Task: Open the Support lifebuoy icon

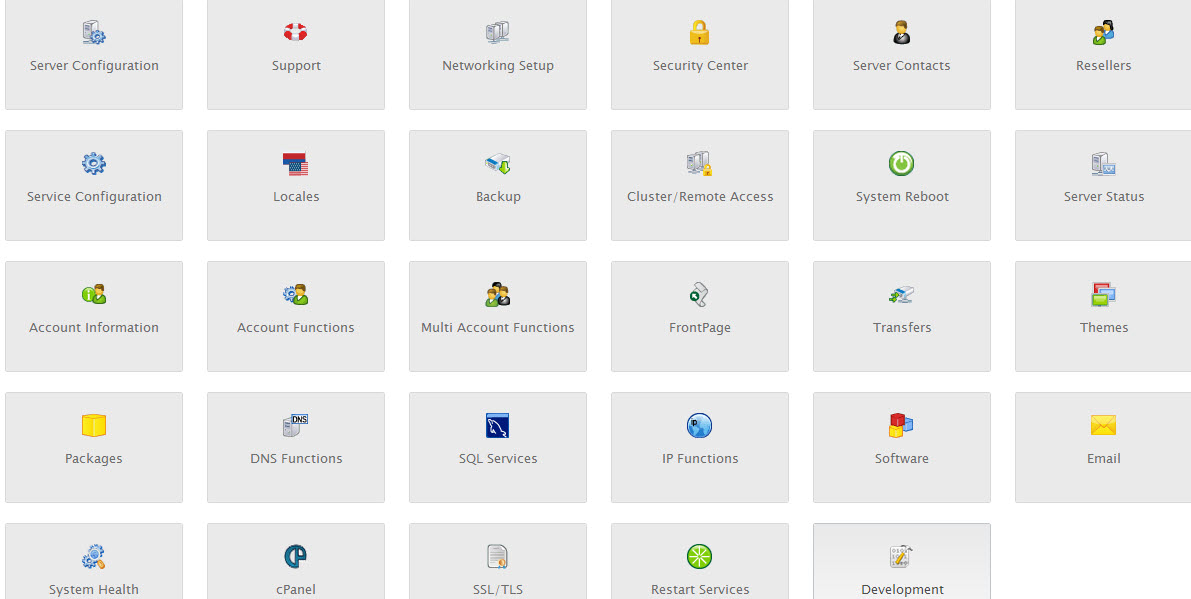Action: coord(295,33)
